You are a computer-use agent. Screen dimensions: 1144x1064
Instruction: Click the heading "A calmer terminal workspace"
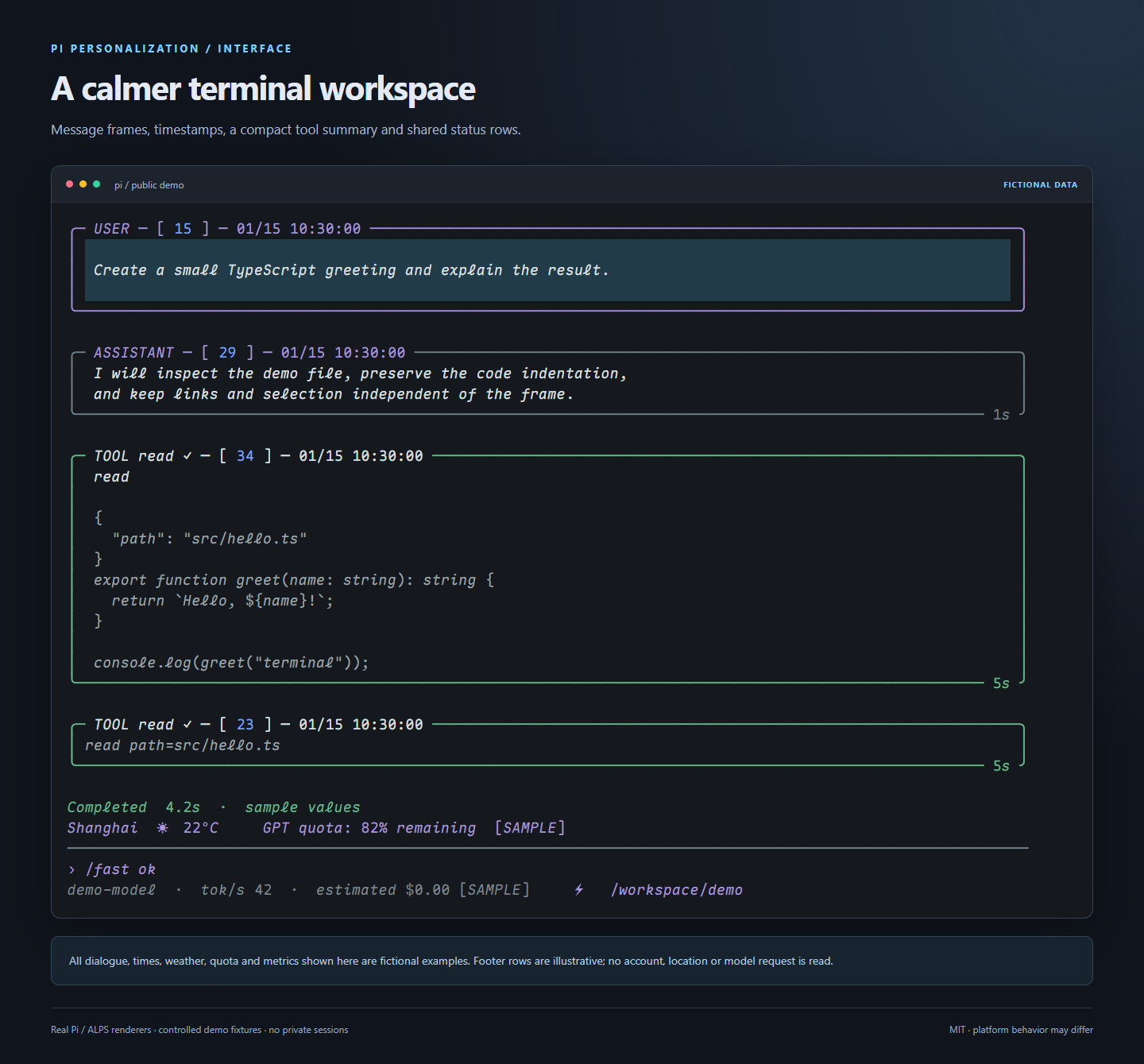[263, 89]
